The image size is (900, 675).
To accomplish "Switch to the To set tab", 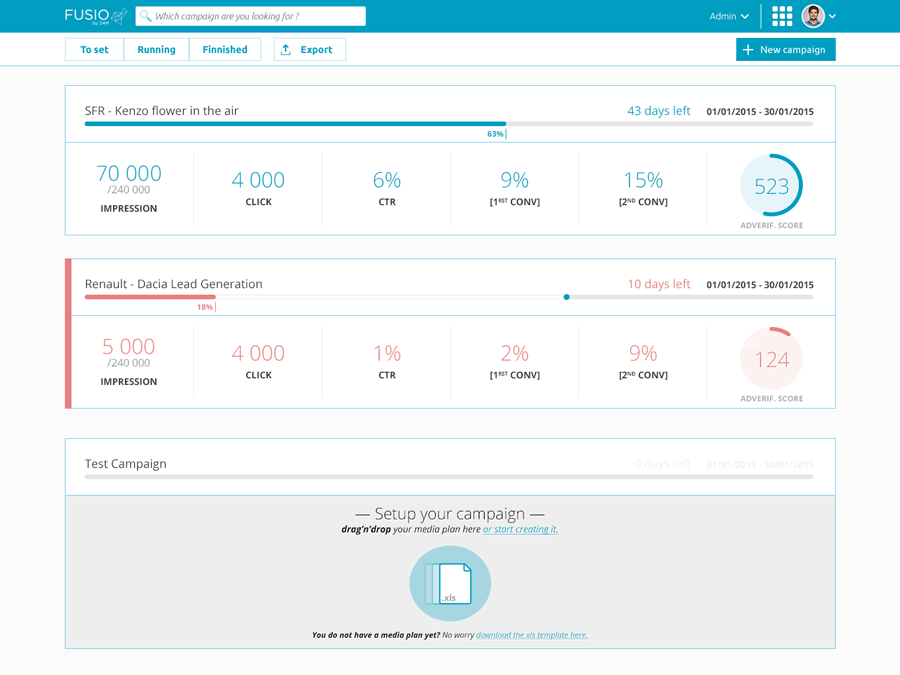I will coord(94,49).
